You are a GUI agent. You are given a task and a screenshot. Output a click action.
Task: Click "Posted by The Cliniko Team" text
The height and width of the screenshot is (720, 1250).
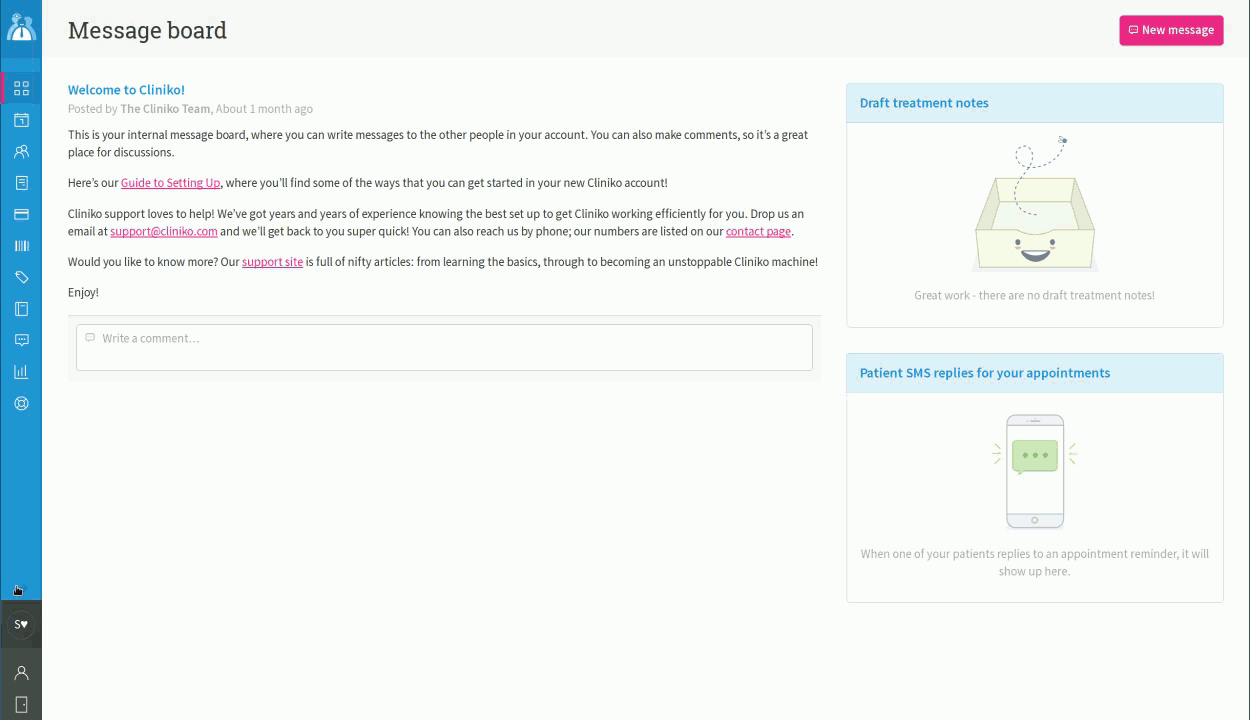tap(139, 109)
